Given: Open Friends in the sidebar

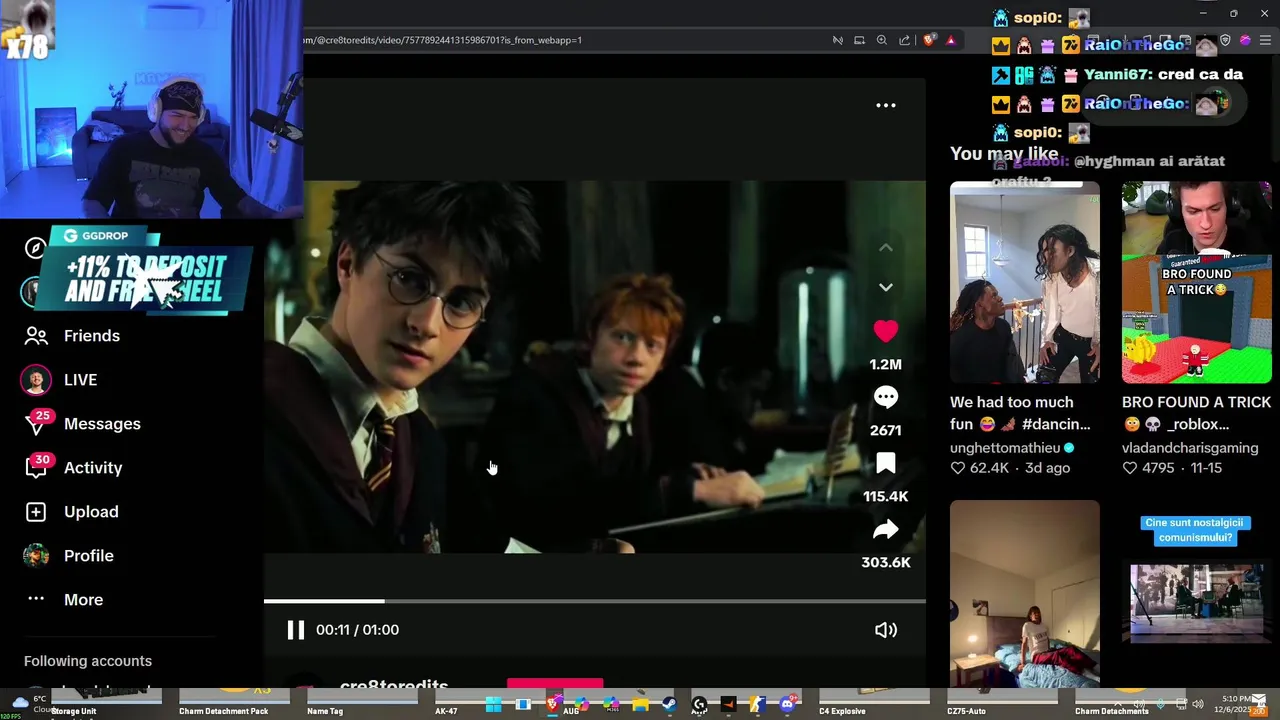Looking at the screenshot, I should coord(92,336).
